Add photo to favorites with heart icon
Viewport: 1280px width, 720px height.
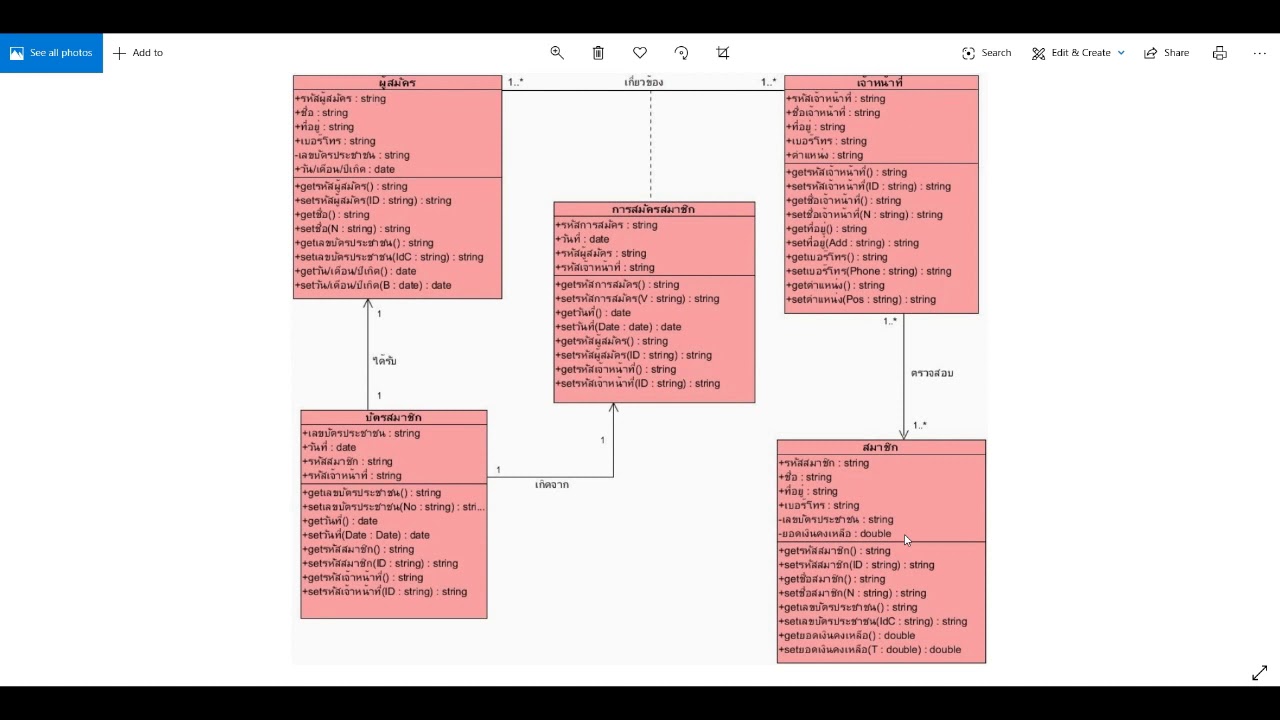[640, 53]
